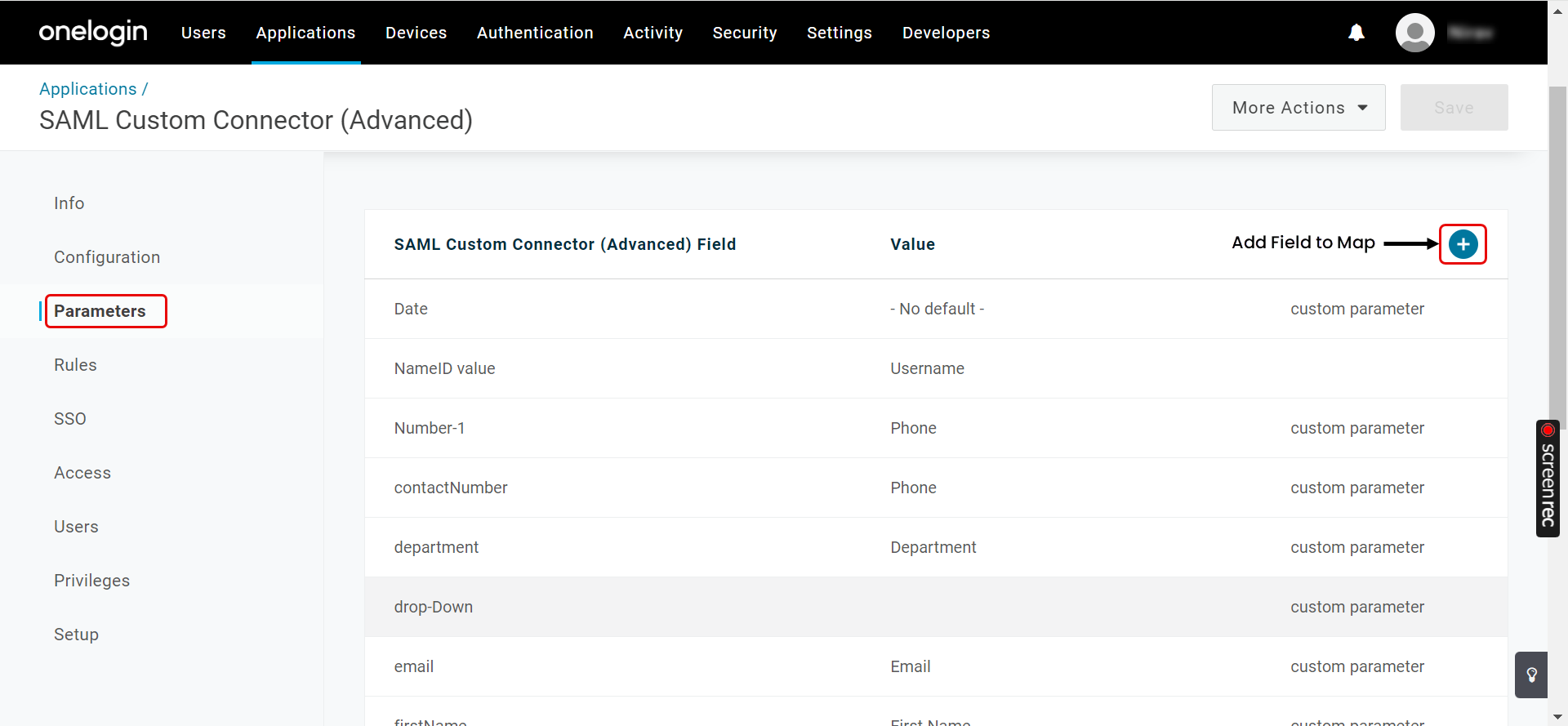This screenshot has height=726, width=1568.
Task: Click the OneLogin logo
Action: coord(93,33)
